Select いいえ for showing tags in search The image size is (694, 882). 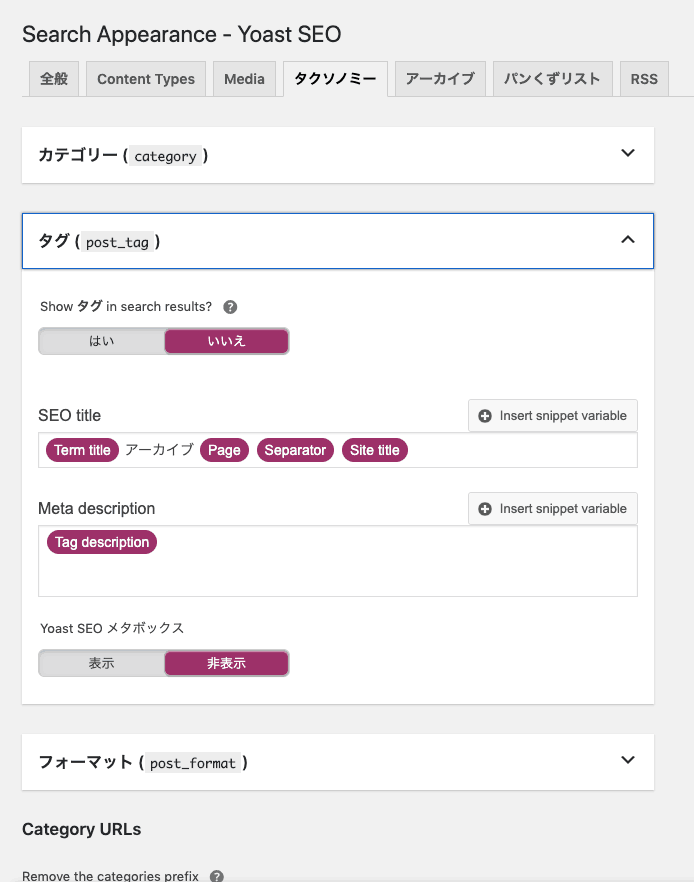(226, 341)
